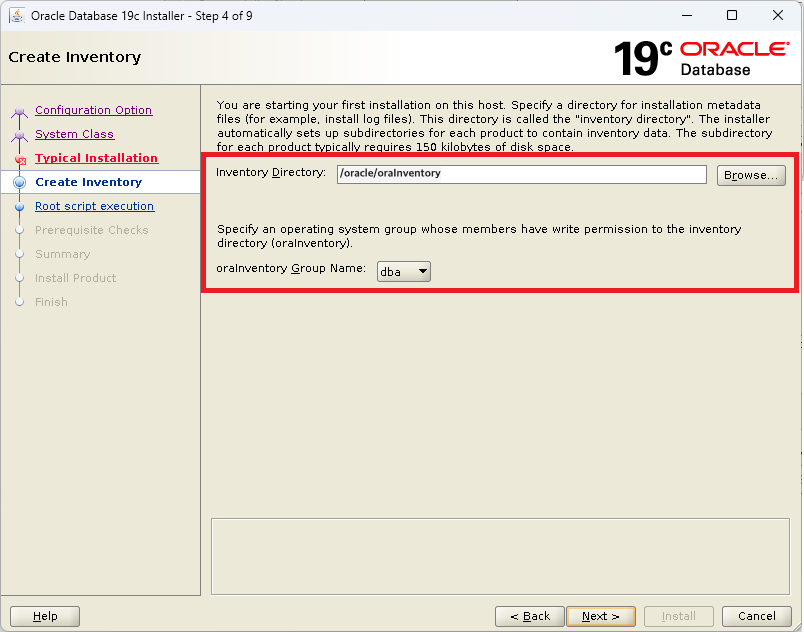
Task: Click the disabled Install button
Action: click(679, 616)
